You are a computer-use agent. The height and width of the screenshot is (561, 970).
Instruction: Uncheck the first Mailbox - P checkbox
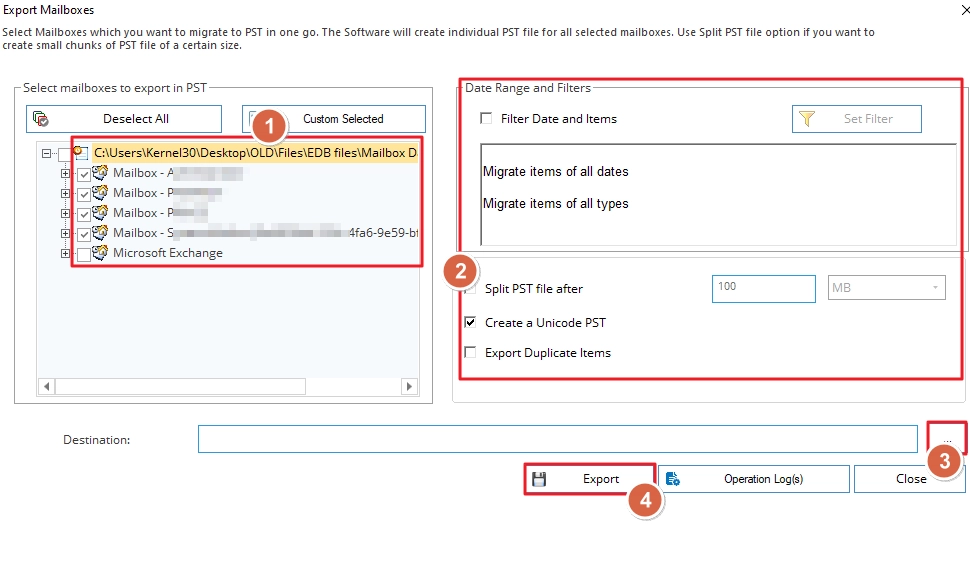(84, 194)
